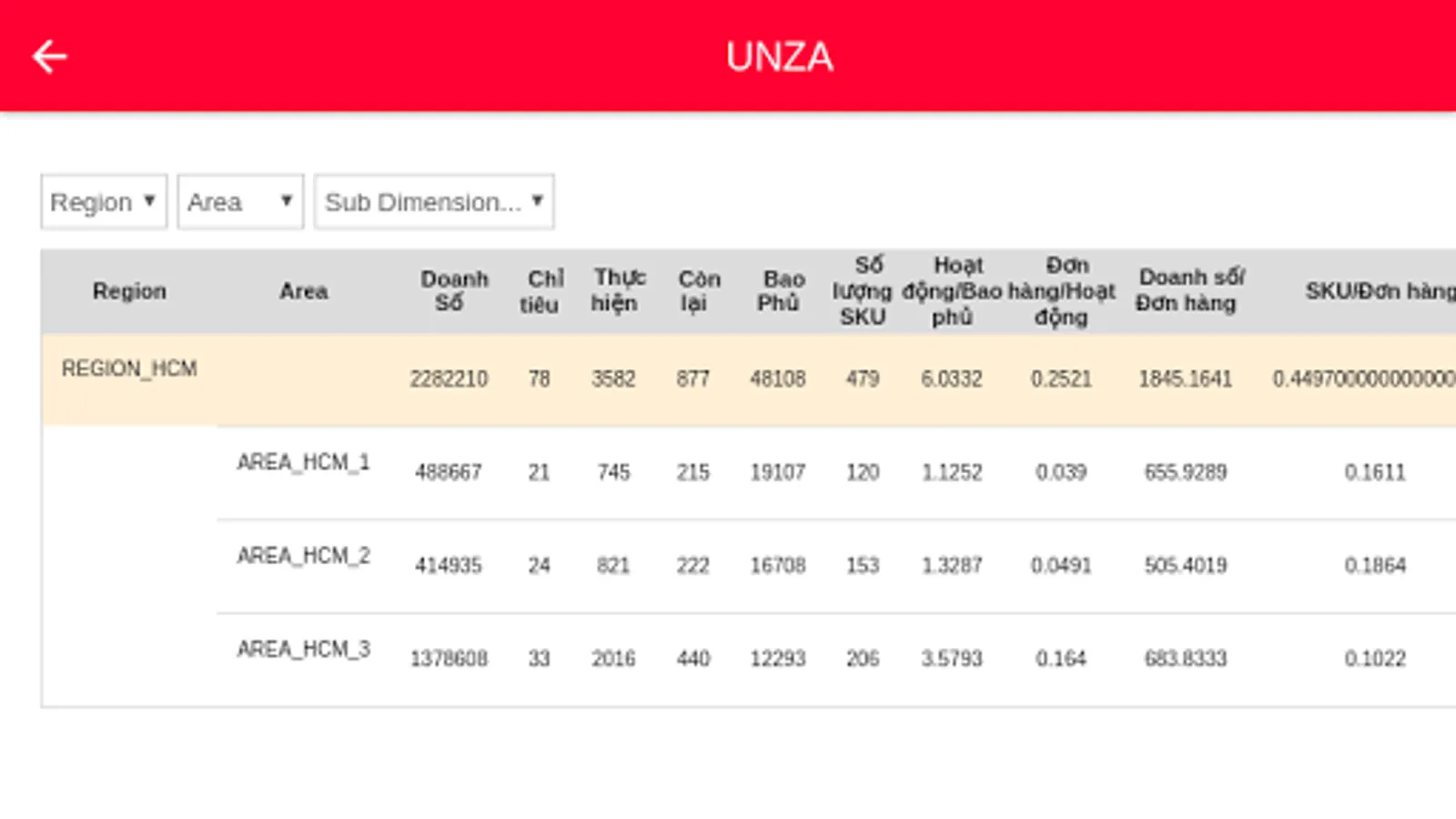Screen dimensions: 1456x819
Task: Click the SKU/Đơn hàng column header
Action: tap(1380, 291)
